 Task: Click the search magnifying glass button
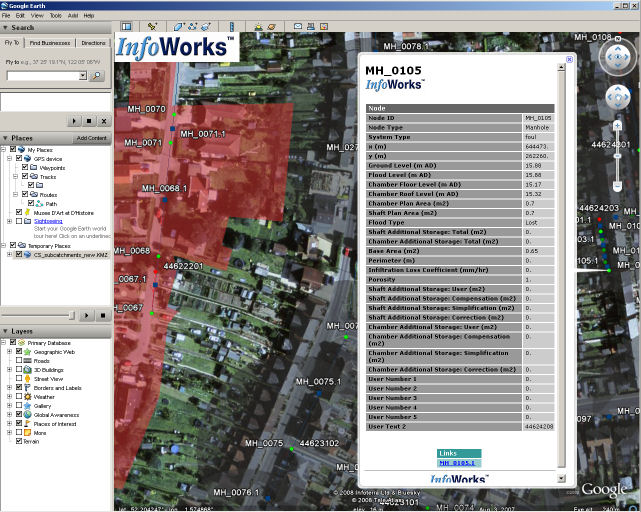96,76
